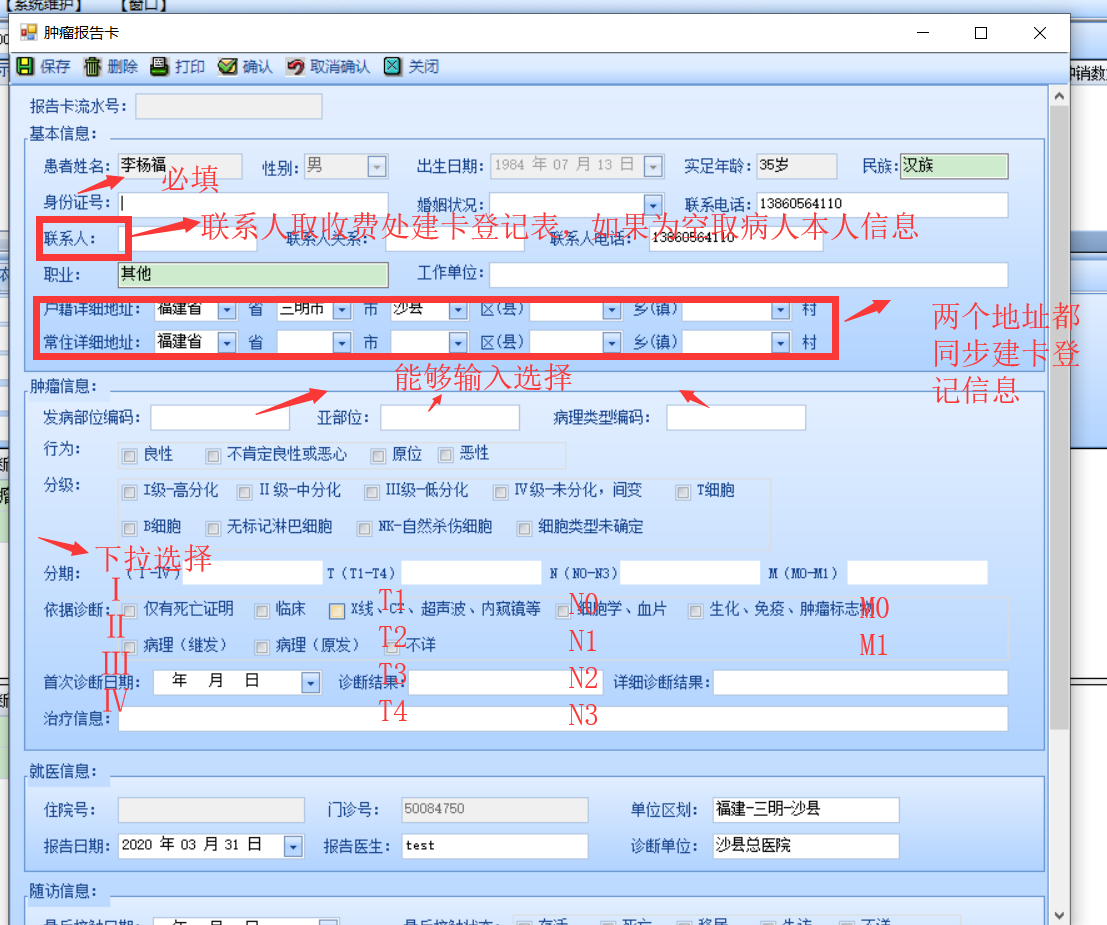Image resolution: width=1107 pixels, height=925 pixels.
Task: Open 报告日期 date dropdown
Action: pos(293,846)
